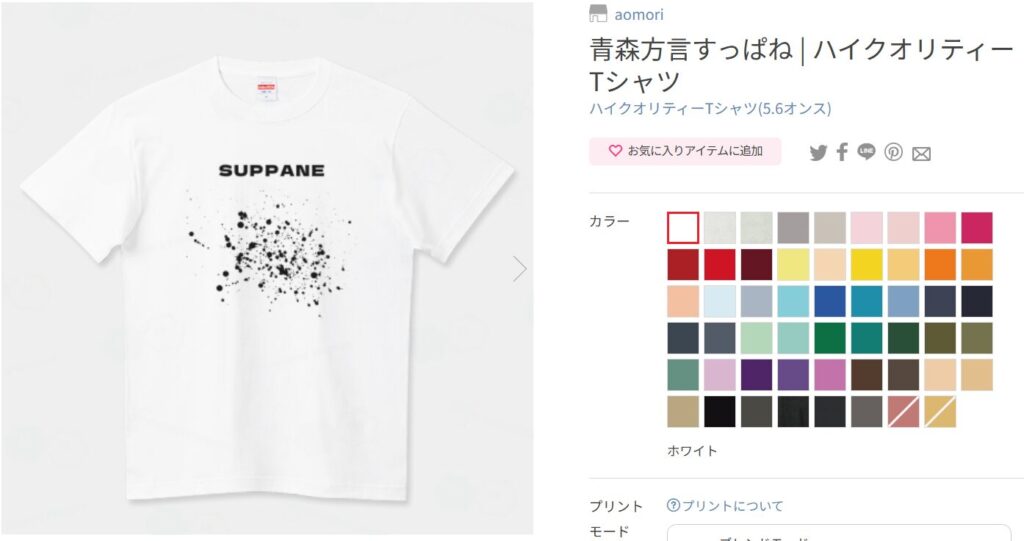Image resolution: width=1024 pixels, height=541 pixels.
Task: Open the aomori shop link
Action: (x=639, y=14)
